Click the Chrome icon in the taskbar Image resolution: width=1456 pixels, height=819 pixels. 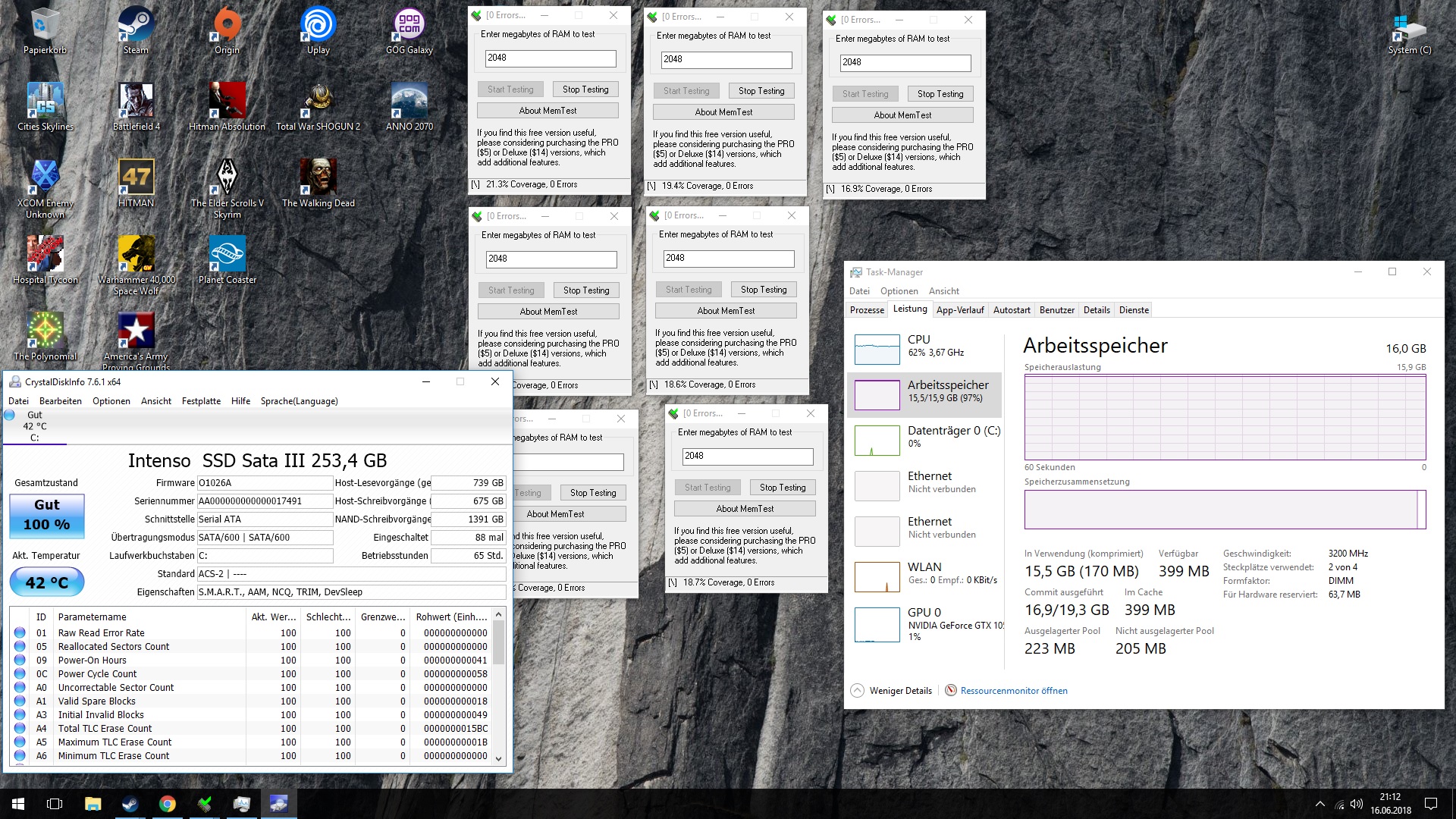pyautogui.click(x=168, y=804)
